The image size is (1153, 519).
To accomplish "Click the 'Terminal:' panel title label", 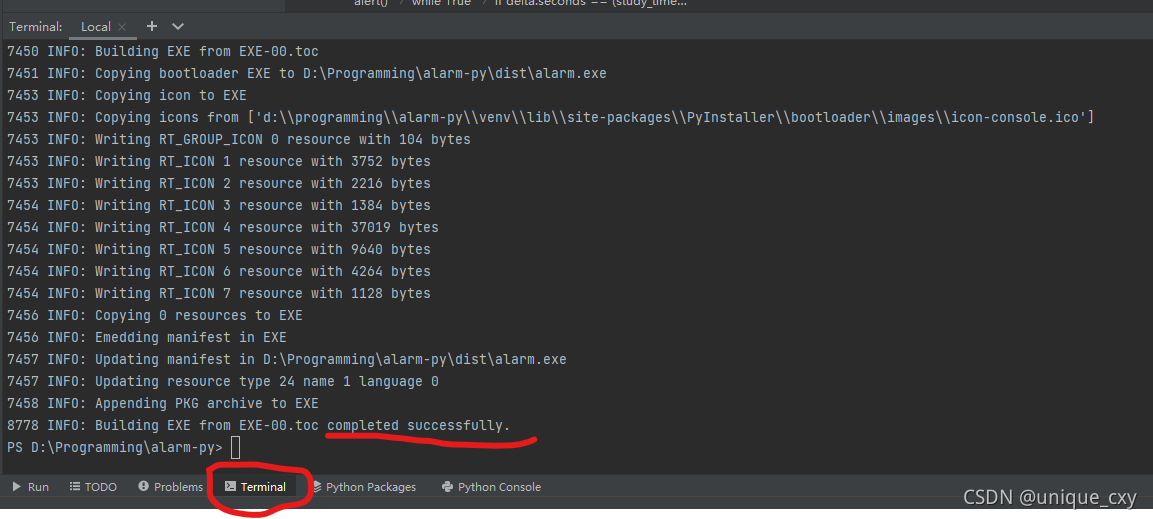I will pyautogui.click(x=36, y=26).
